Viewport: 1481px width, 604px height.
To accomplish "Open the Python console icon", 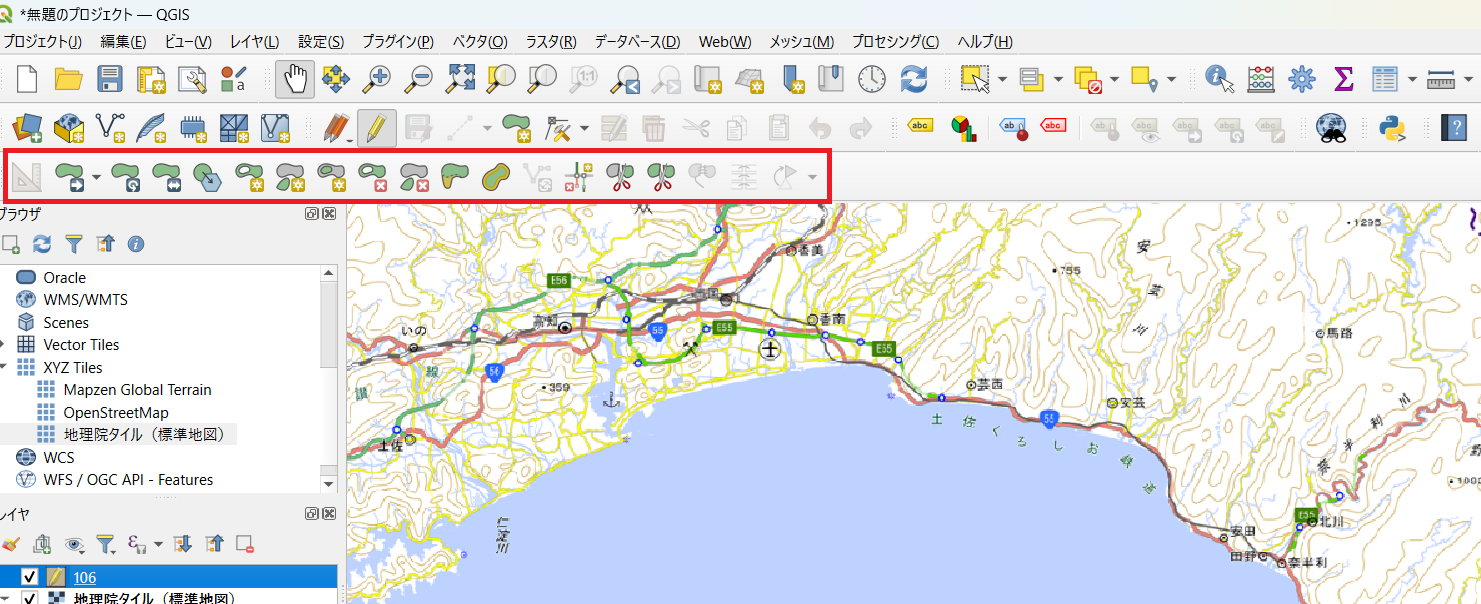I will pos(1390,127).
